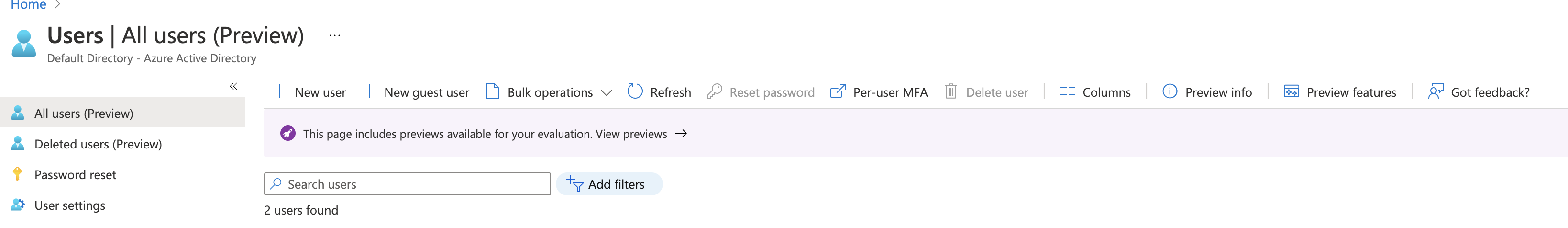Click the Preview info circle icon
Screen dimensions: 1568x228
point(1170,91)
